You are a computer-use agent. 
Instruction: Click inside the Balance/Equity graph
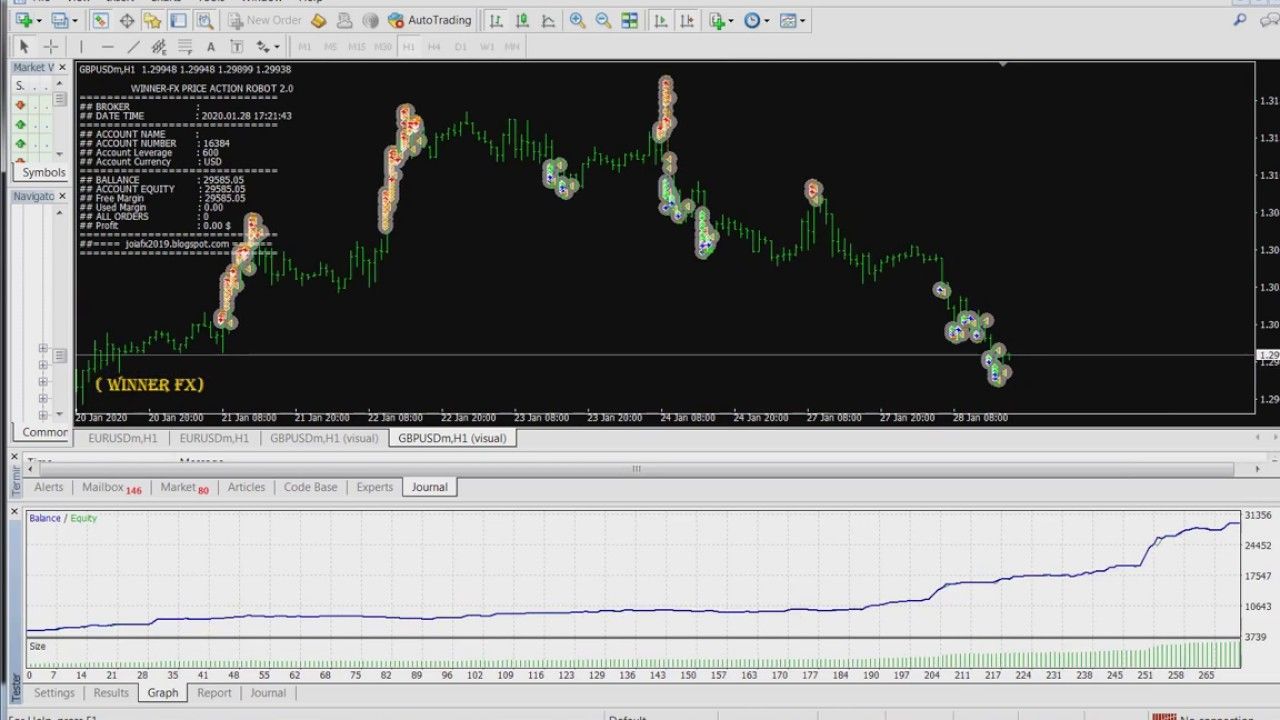coord(633,573)
